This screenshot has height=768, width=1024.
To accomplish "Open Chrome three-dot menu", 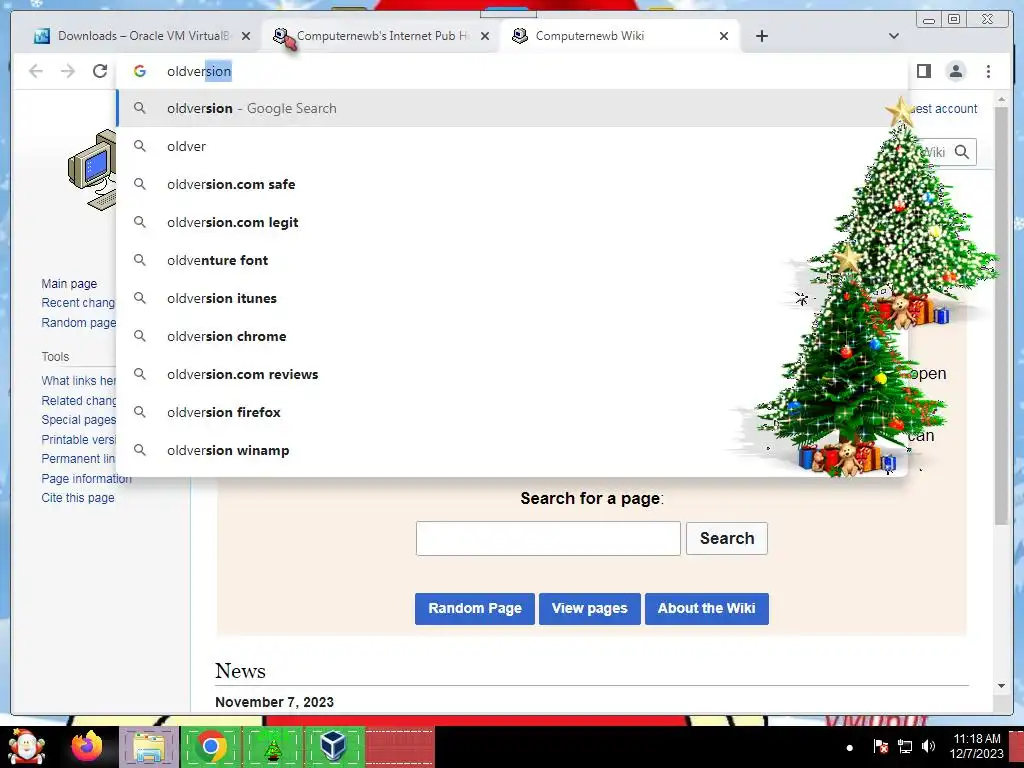I will (x=988, y=71).
